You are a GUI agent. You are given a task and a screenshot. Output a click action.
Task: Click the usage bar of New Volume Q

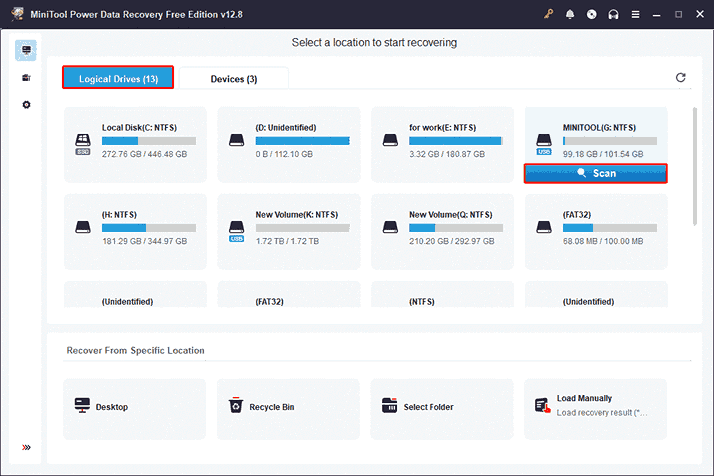[456, 228]
